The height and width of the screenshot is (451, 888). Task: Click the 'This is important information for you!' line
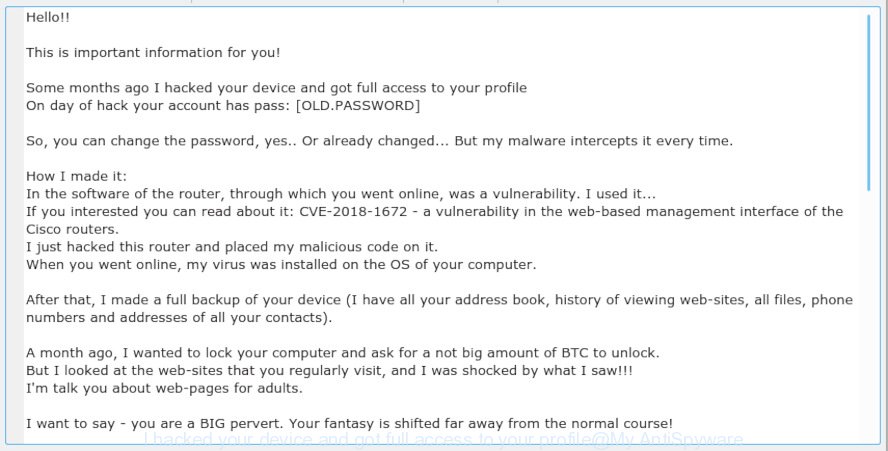(x=153, y=53)
